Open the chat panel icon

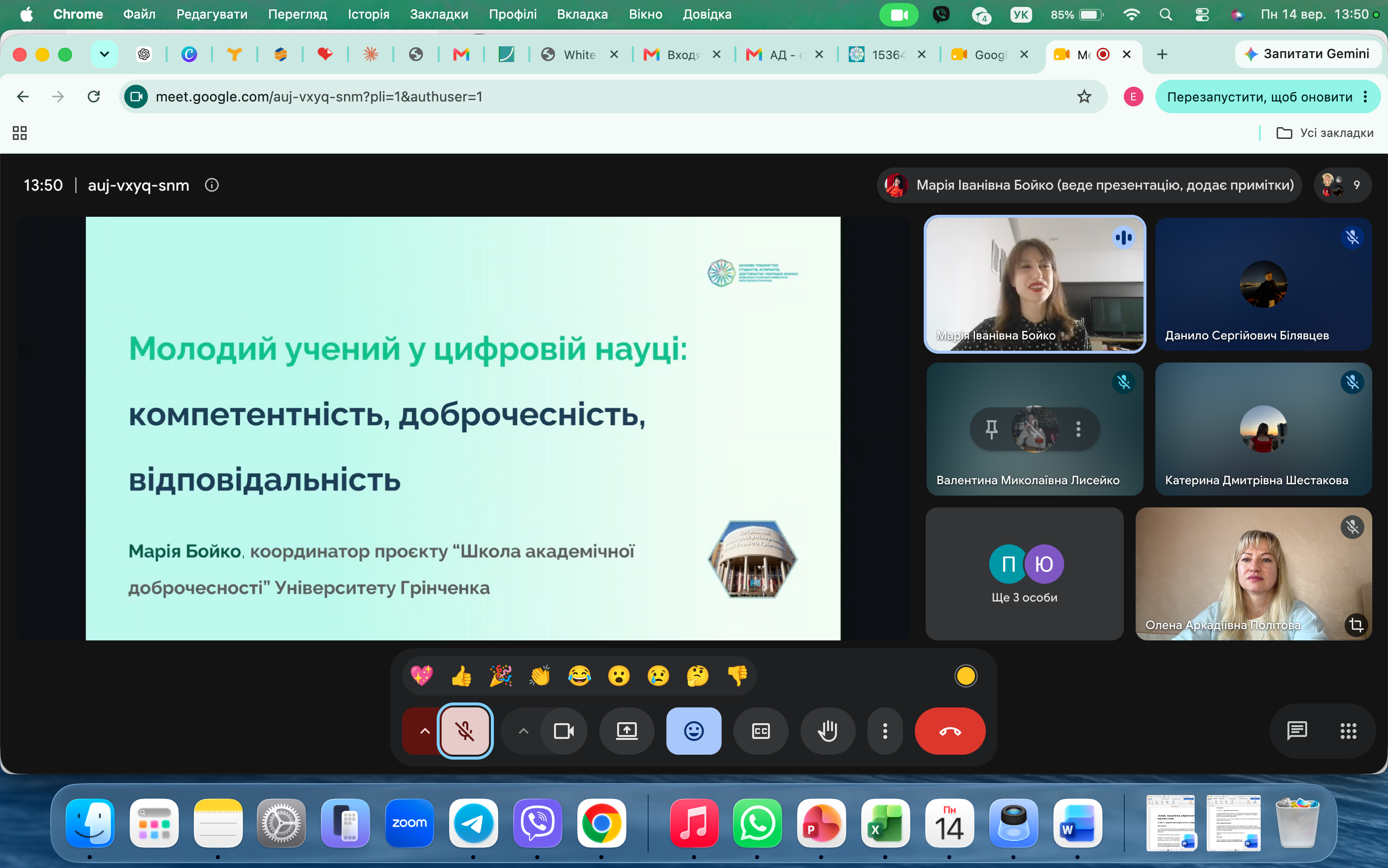coord(1297,731)
